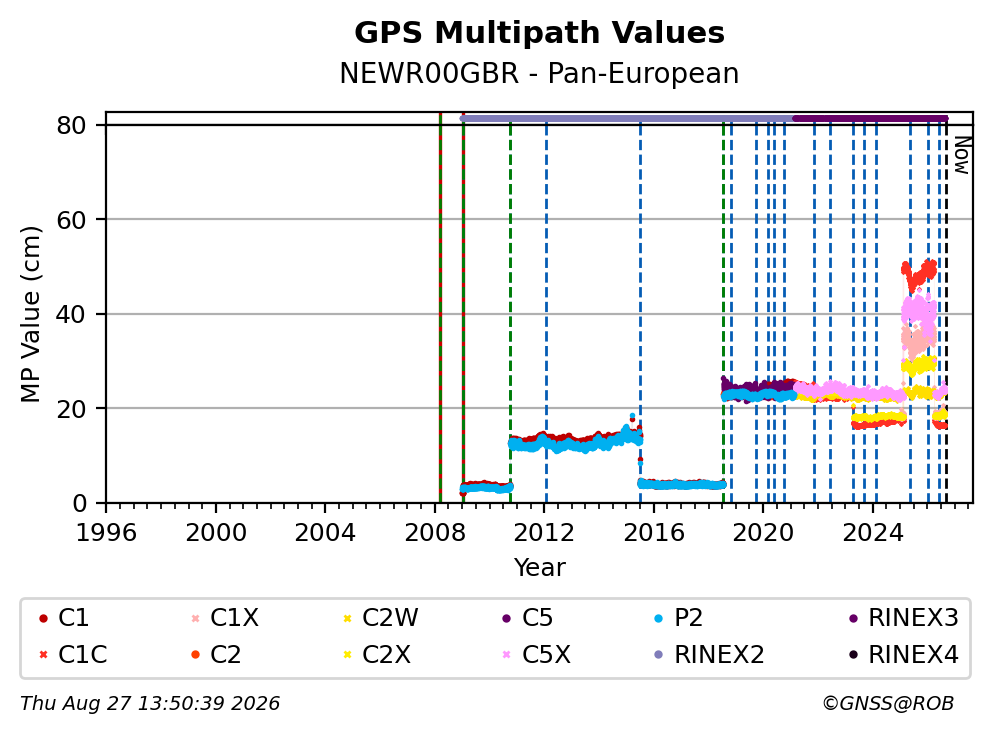Click the C1C red cross legend marker
The height and width of the screenshot is (734, 993).
[43, 655]
